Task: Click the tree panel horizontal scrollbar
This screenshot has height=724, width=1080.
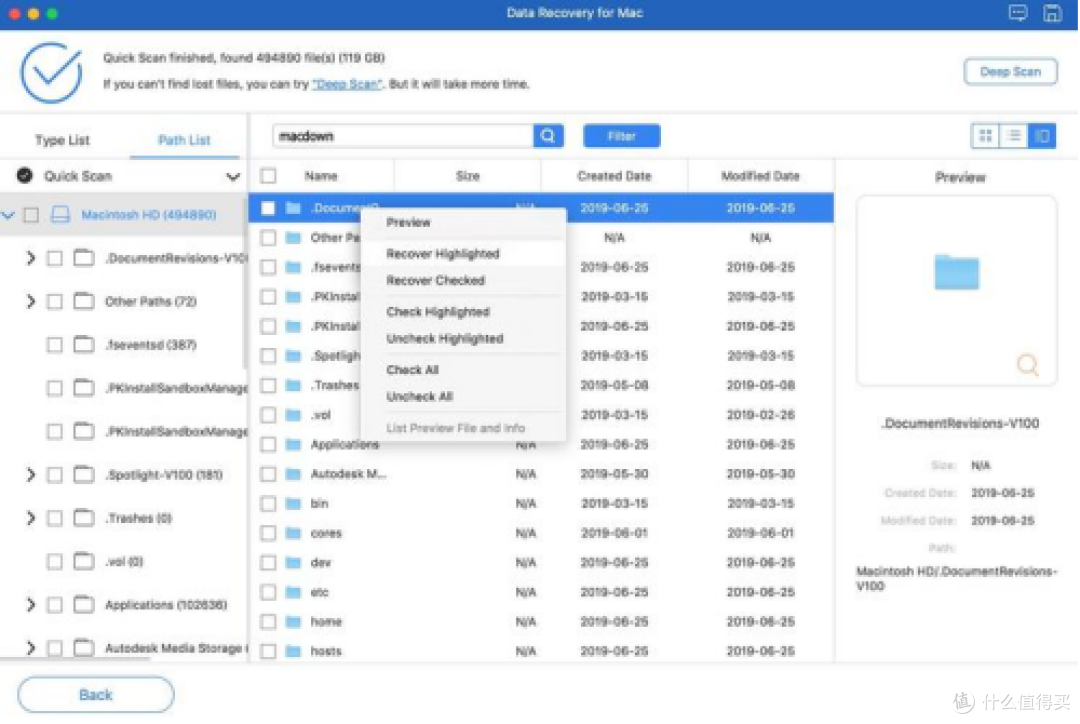Action: click(76, 659)
